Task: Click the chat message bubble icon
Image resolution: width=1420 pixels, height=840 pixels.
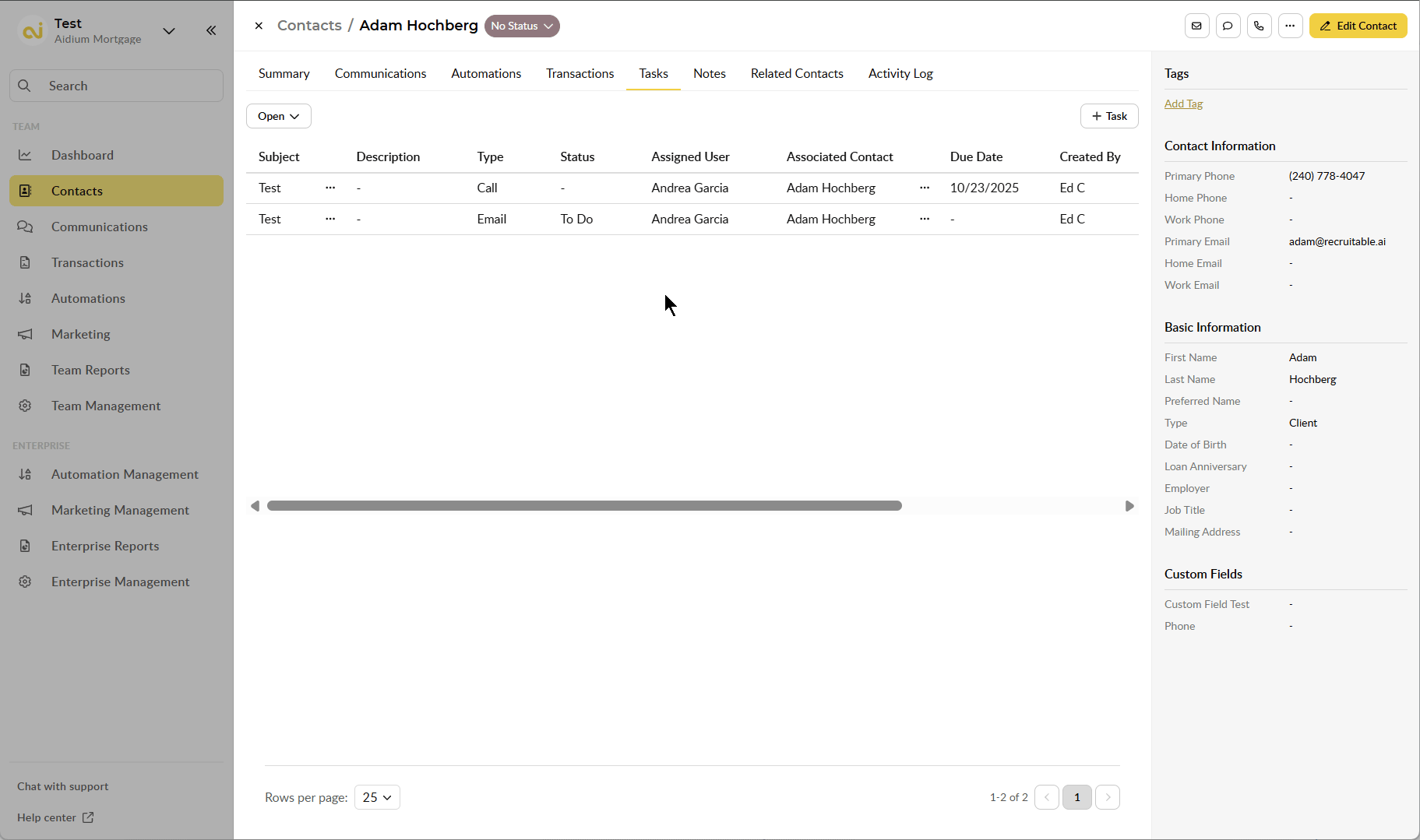Action: pyautogui.click(x=1228, y=26)
